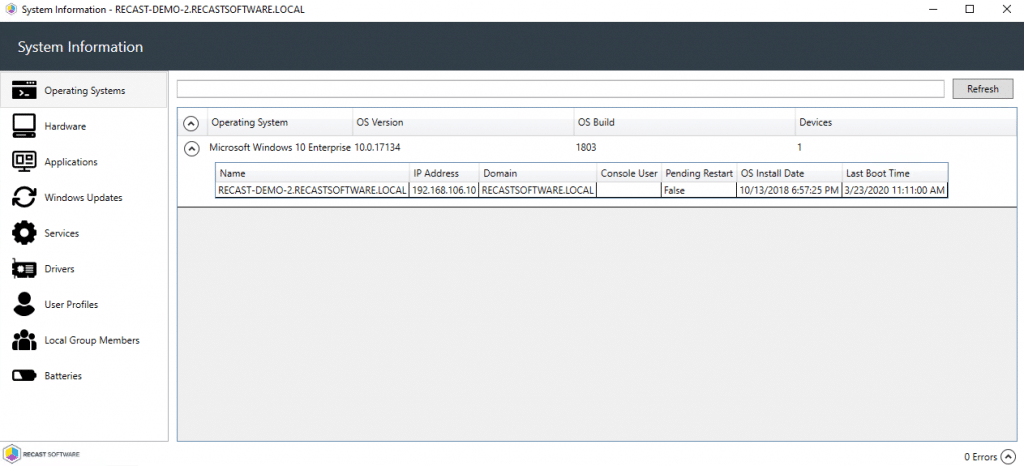1024x466 pixels.
Task: Click the Local Group Members people icon
Action: (24, 340)
